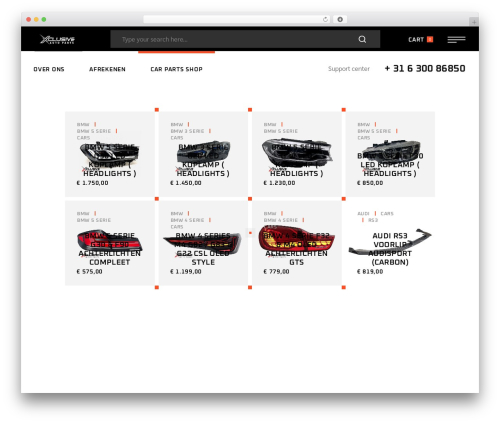This screenshot has height=423, width=500.
Task: Click browser download icon next to address bar
Action: (340, 20)
